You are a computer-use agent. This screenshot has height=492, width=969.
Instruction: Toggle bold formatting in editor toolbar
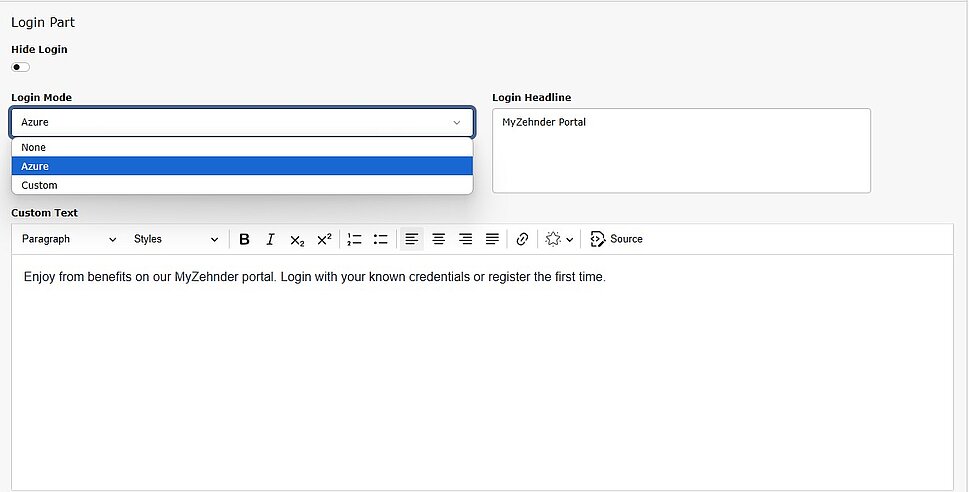(244, 240)
